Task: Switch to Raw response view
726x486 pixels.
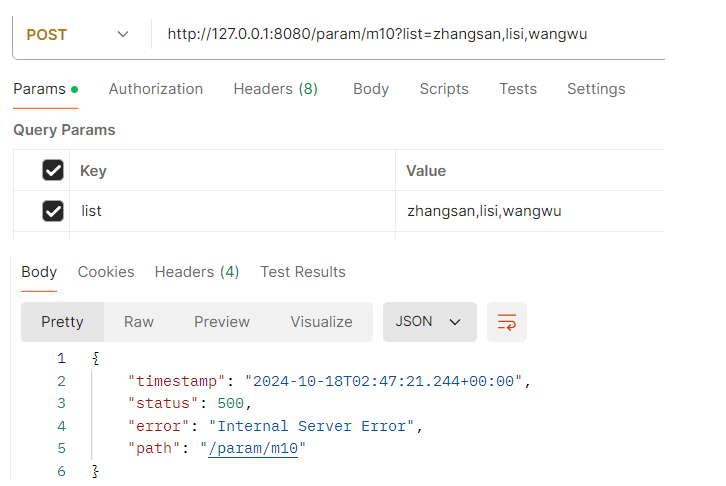Action: pyautogui.click(x=139, y=322)
